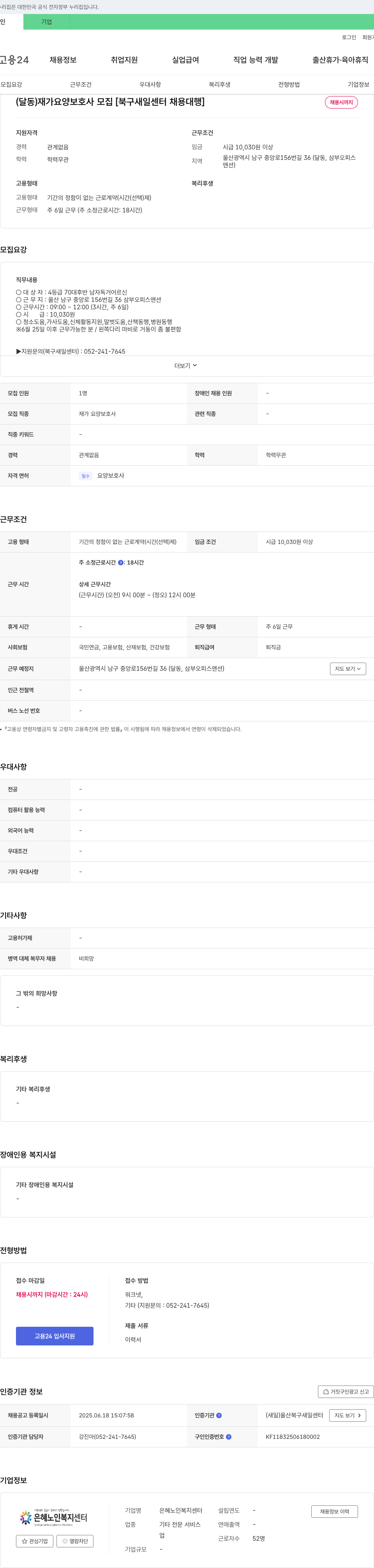Jump to the 우대사항 section tab
The image size is (374, 1568).
pyautogui.click(x=150, y=84)
